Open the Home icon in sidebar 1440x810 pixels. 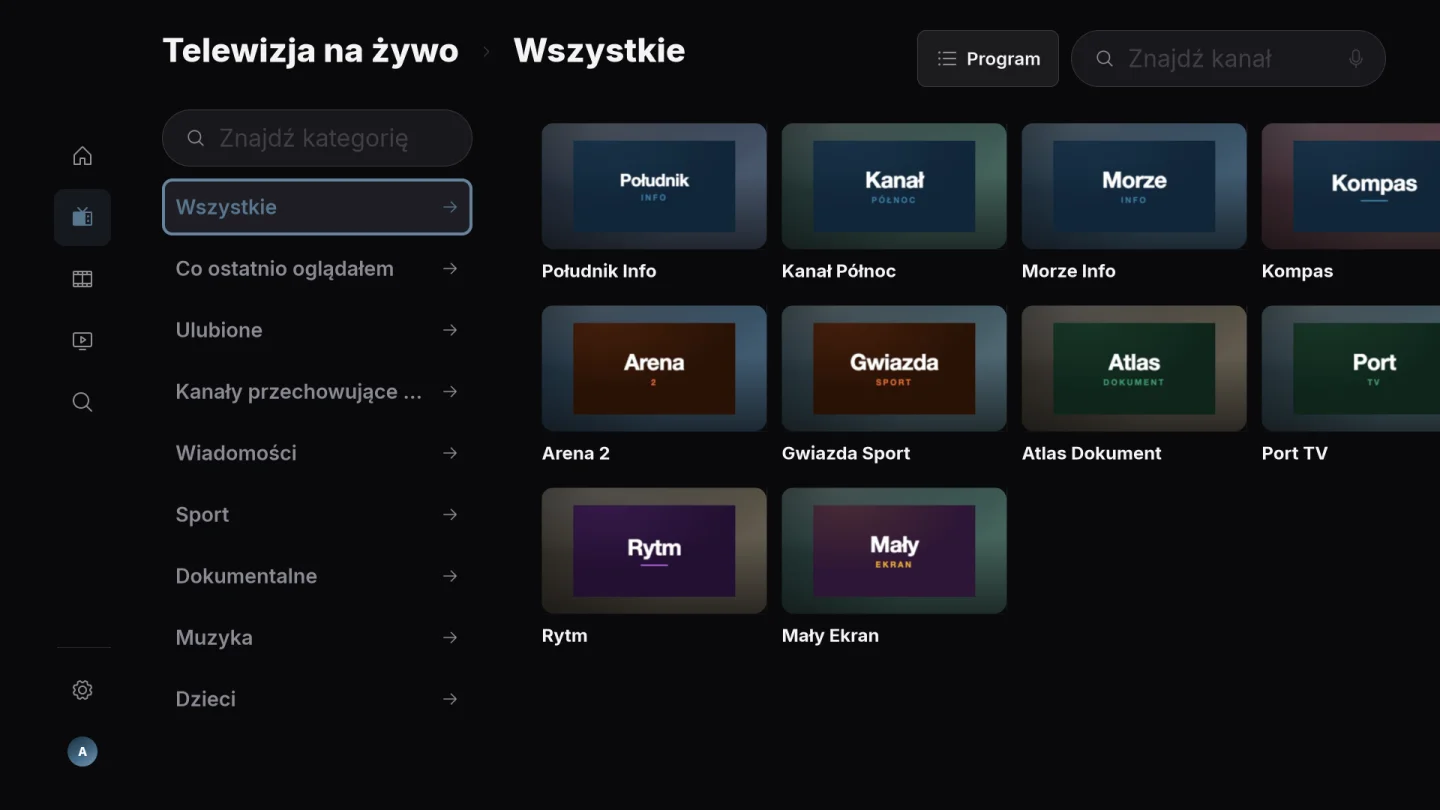(82, 156)
